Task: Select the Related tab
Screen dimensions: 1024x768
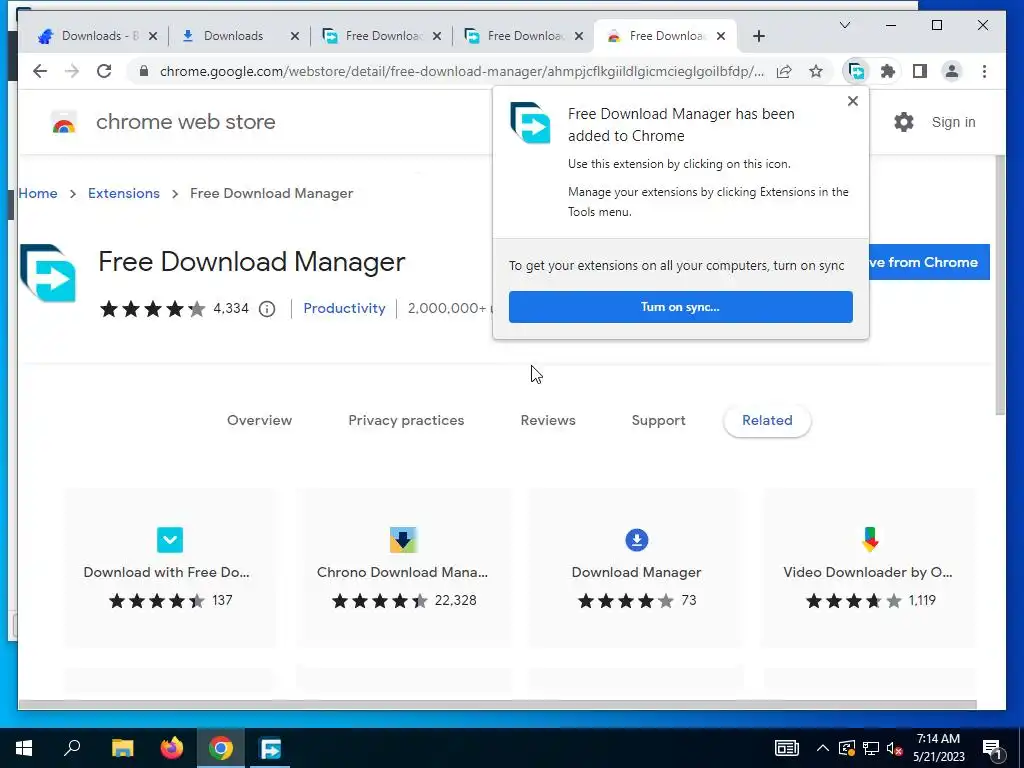Action: click(767, 421)
